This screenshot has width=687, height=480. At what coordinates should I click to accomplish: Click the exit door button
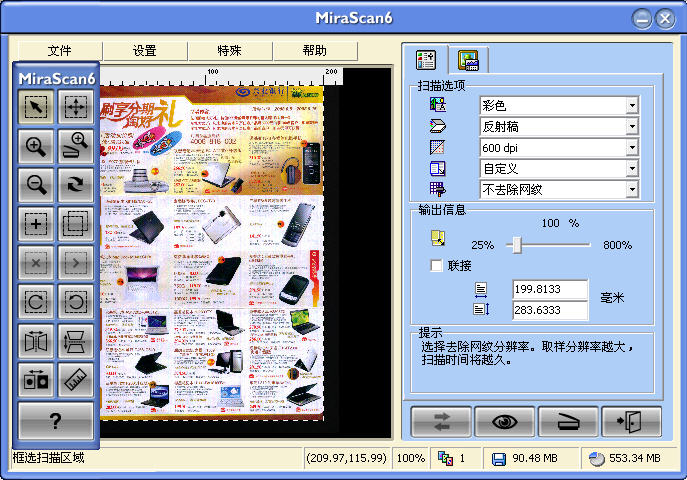coord(631,422)
